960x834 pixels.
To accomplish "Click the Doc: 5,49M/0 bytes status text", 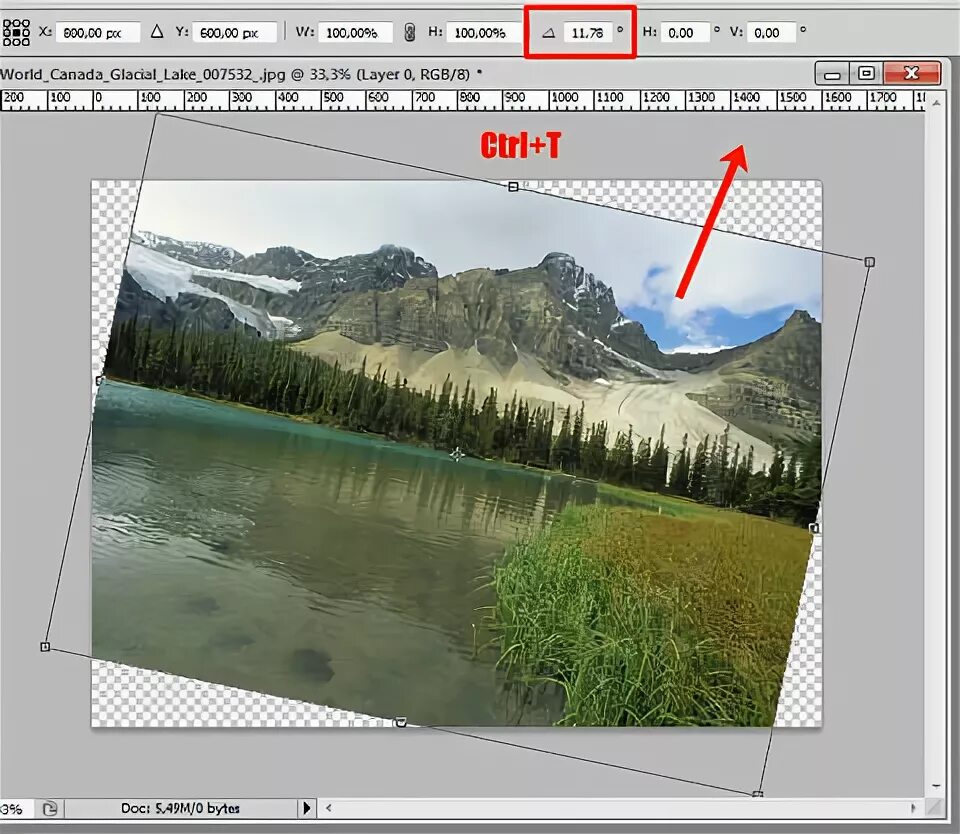I will pyautogui.click(x=180, y=808).
